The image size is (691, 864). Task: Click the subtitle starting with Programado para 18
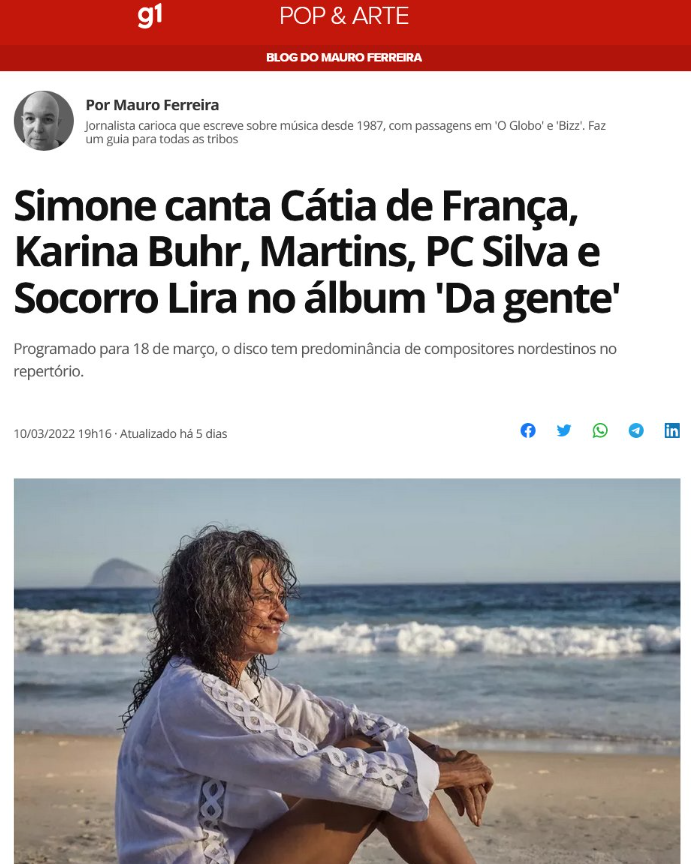click(315, 360)
